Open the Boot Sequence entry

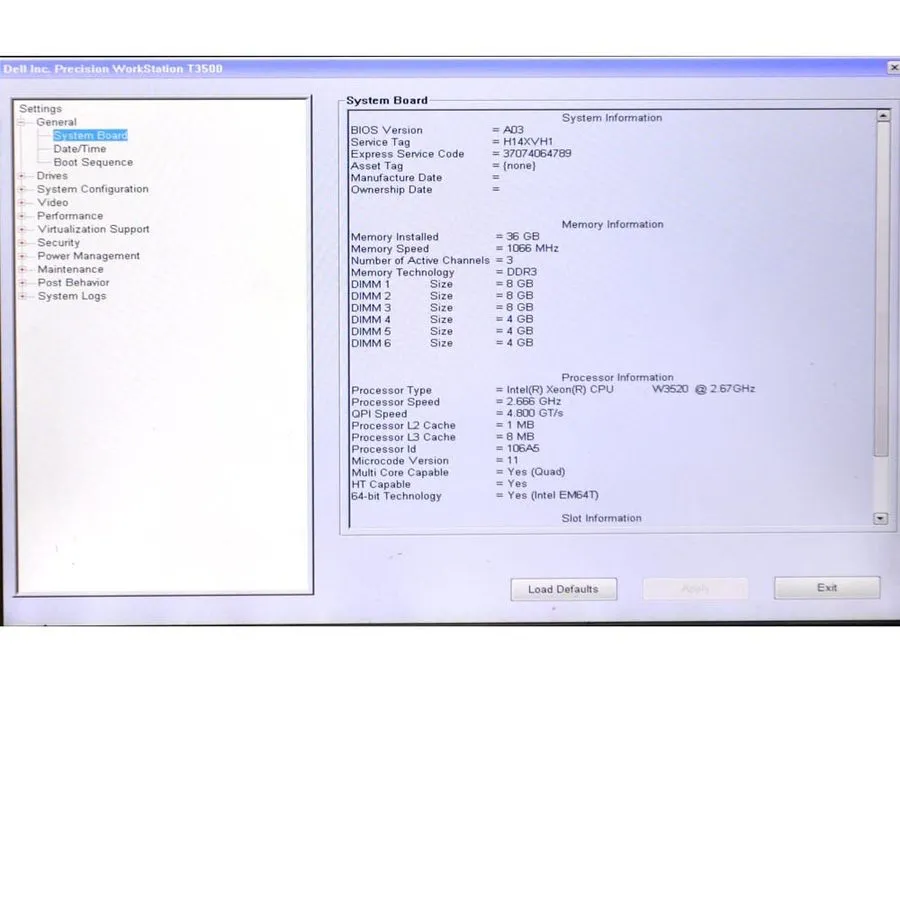point(93,162)
